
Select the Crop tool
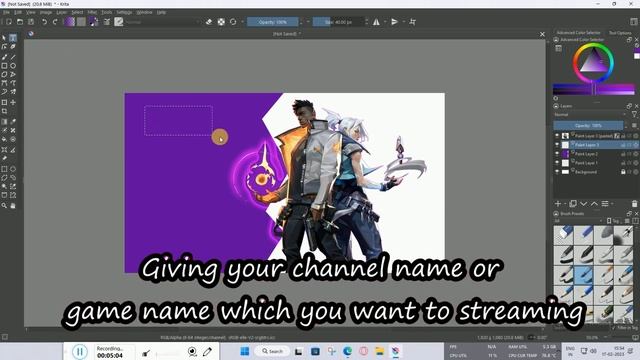click(x=4, y=111)
